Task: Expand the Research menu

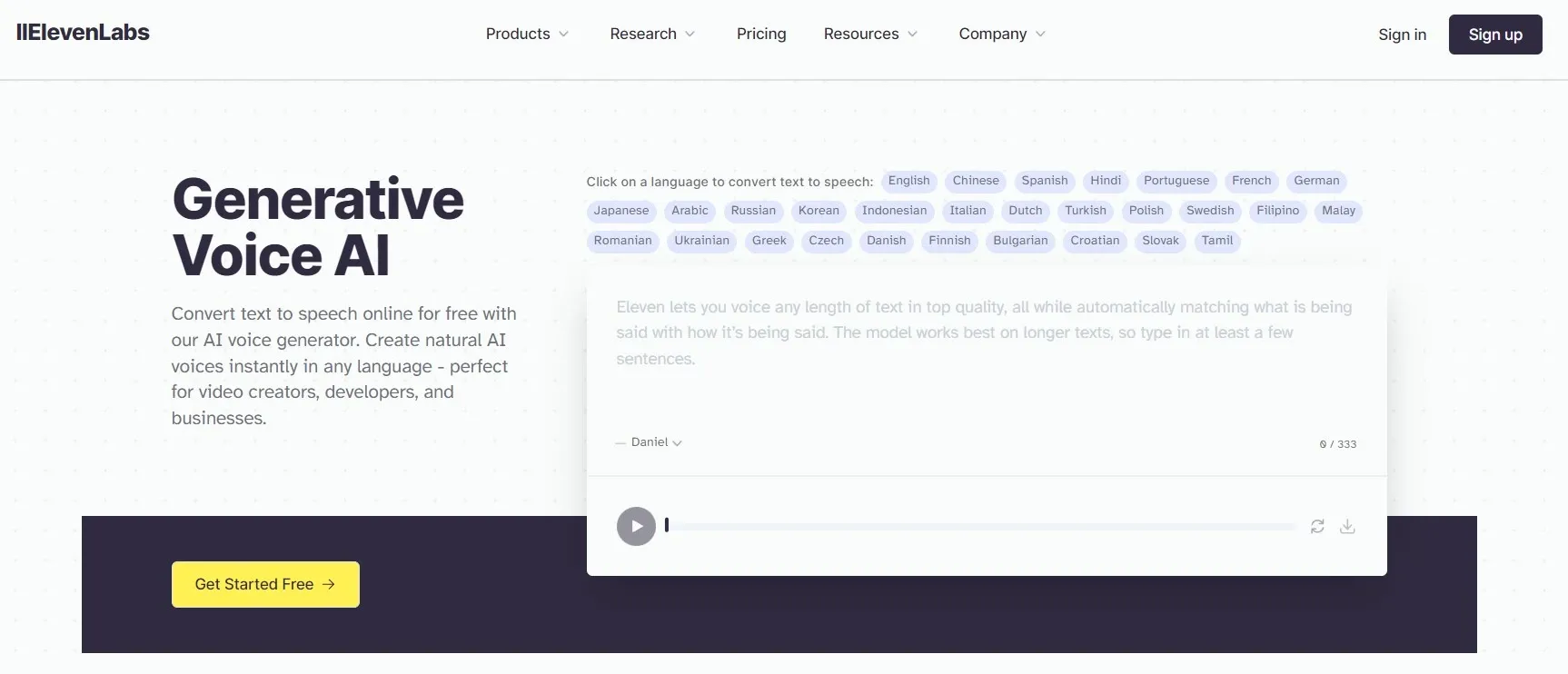Action: click(652, 34)
